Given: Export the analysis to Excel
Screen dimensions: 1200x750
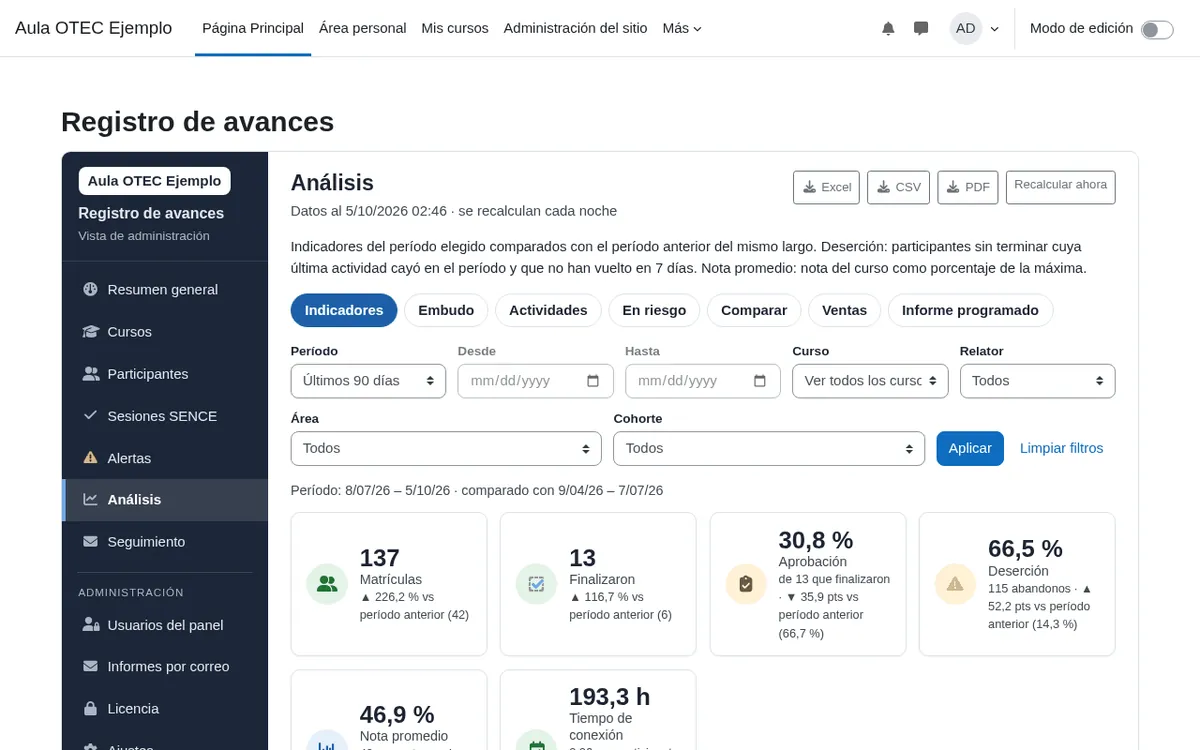Looking at the screenshot, I should (x=826, y=187).
